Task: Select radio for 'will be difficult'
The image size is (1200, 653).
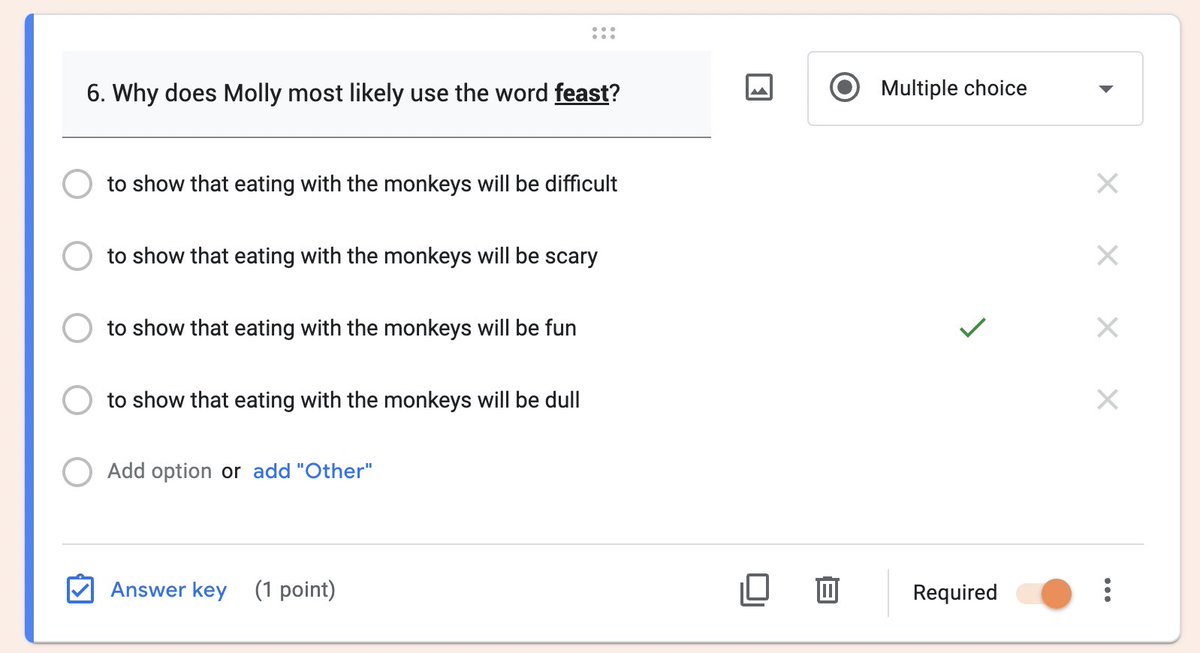Action: pyautogui.click(x=78, y=184)
